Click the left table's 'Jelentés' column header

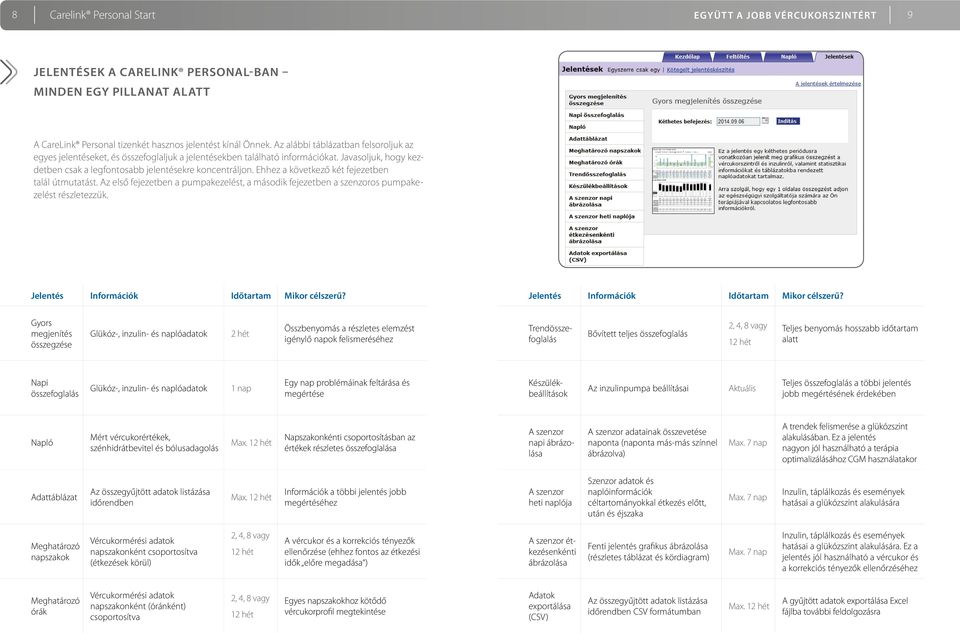tap(47, 296)
